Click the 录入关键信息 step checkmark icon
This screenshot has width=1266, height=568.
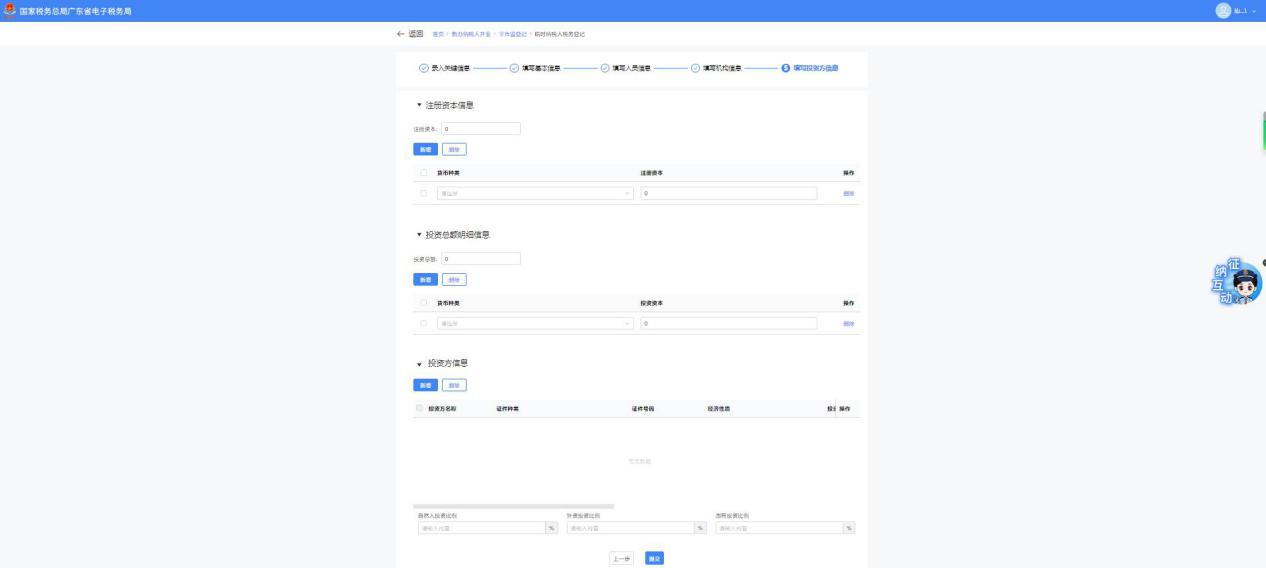(423, 68)
